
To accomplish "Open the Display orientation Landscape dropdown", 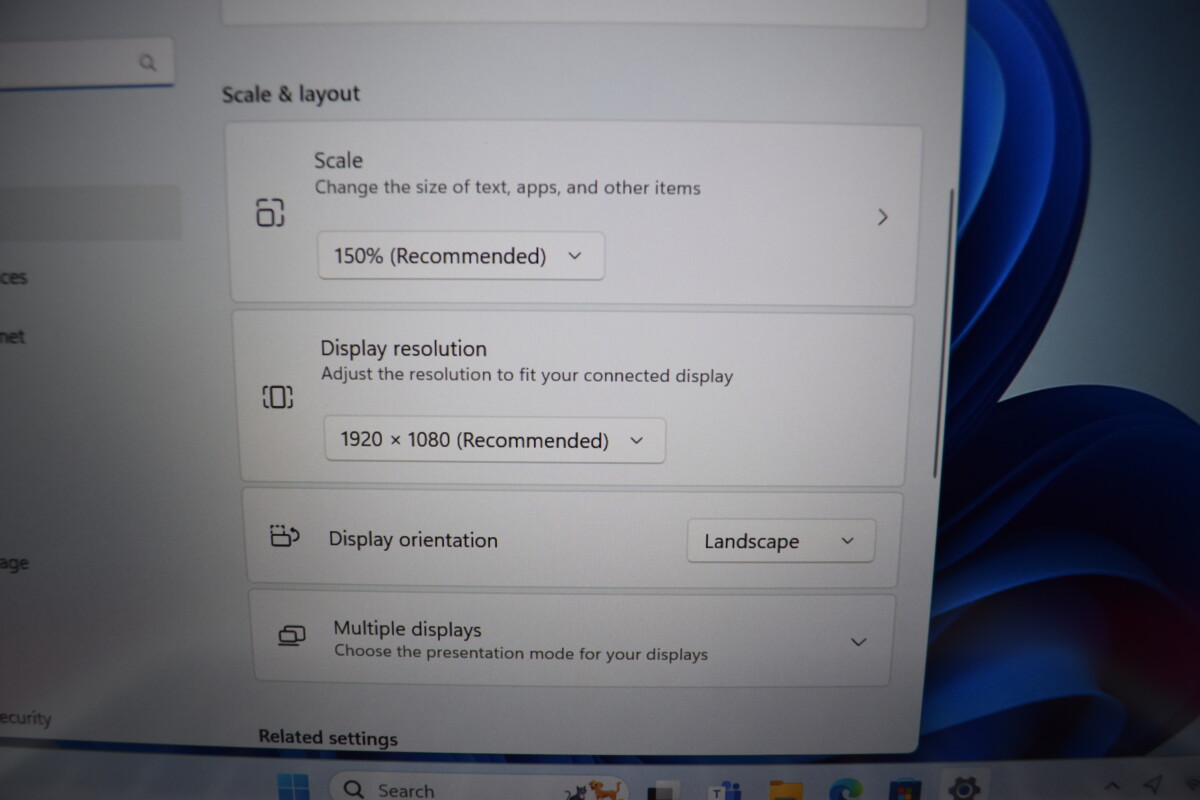I will pyautogui.click(x=781, y=541).
